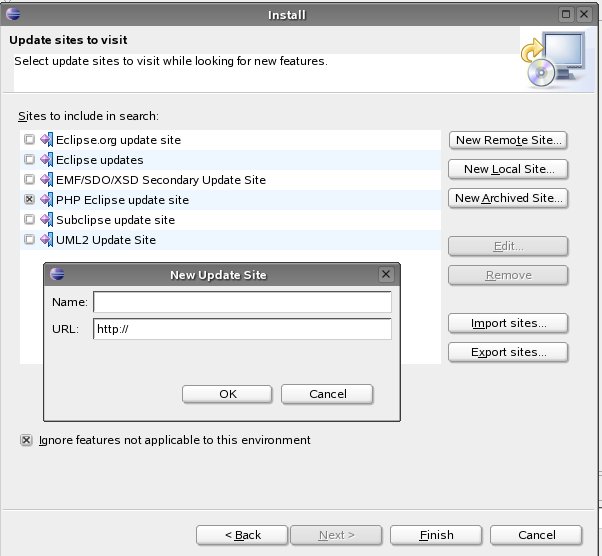This screenshot has height=556, width=602.
Task: Click the disabled Next button in wizard
Action: tap(336, 535)
